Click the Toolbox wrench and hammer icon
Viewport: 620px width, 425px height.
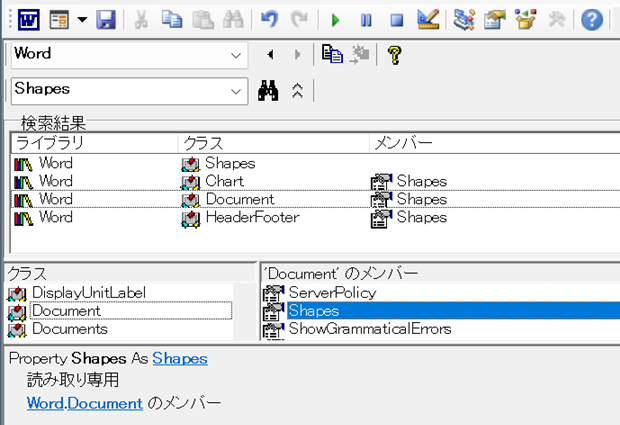557,19
